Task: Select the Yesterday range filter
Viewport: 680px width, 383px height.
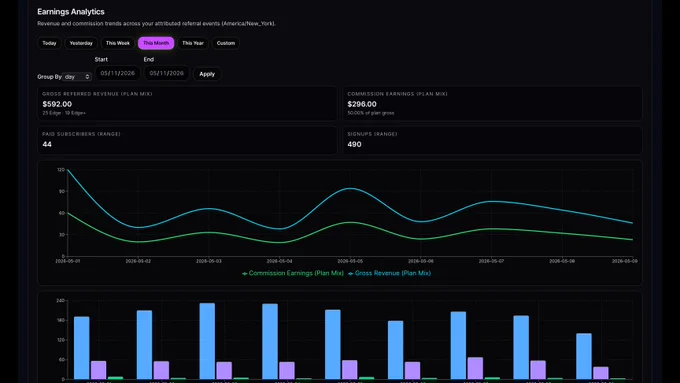Action: tap(81, 43)
